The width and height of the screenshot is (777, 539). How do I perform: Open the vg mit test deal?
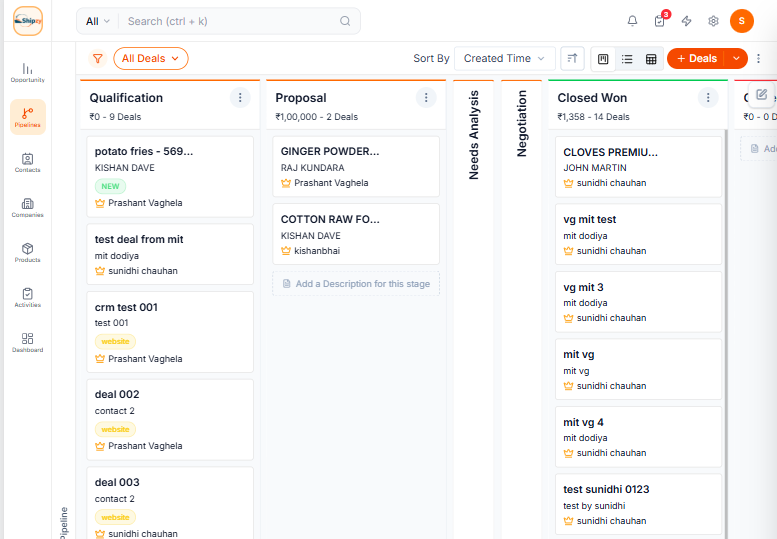point(638,234)
